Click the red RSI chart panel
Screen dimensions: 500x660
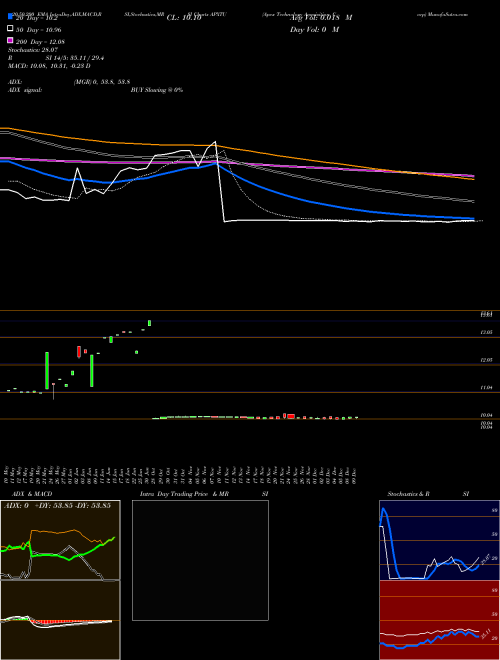point(439,620)
